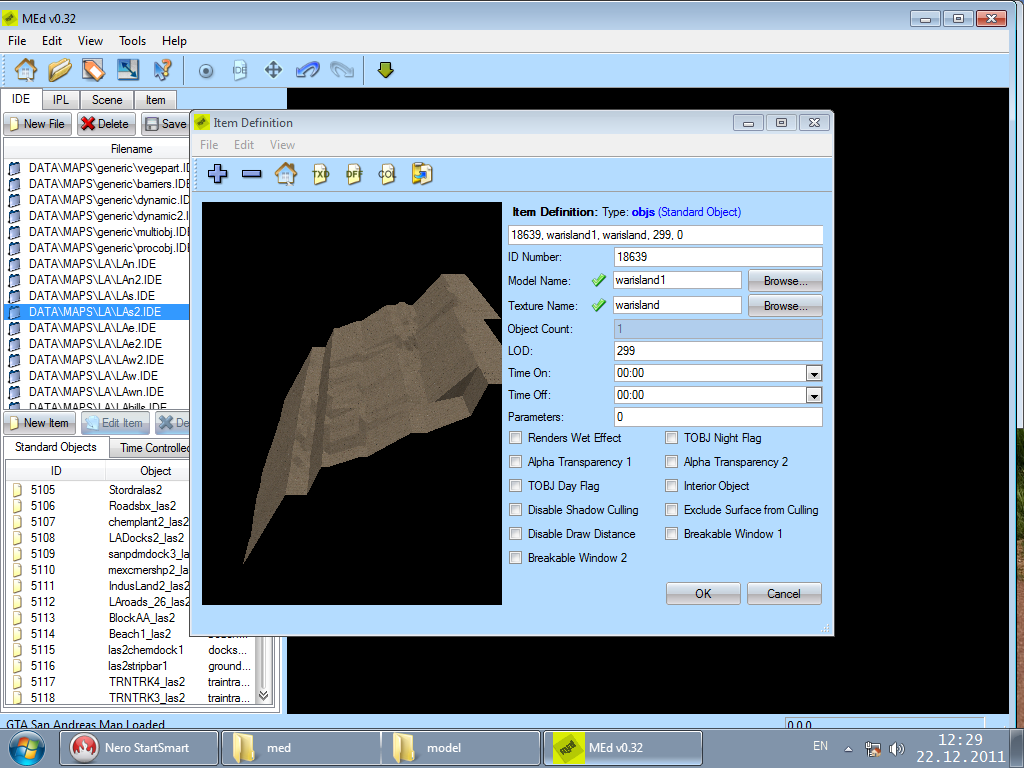Image resolution: width=1024 pixels, height=768 pixels.
Task: Click the green down arrow toolbar icon
Action: tap(386, 70)
